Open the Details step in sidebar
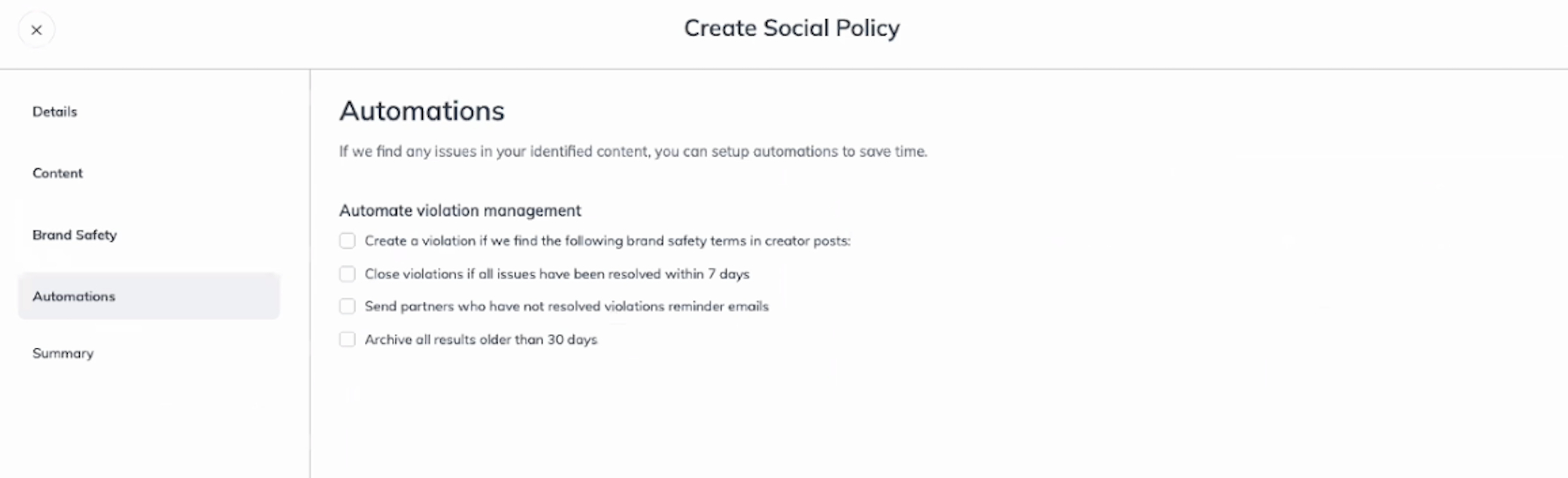The image size is (1568, 478). pyautogui.click(x=55, y=112)
